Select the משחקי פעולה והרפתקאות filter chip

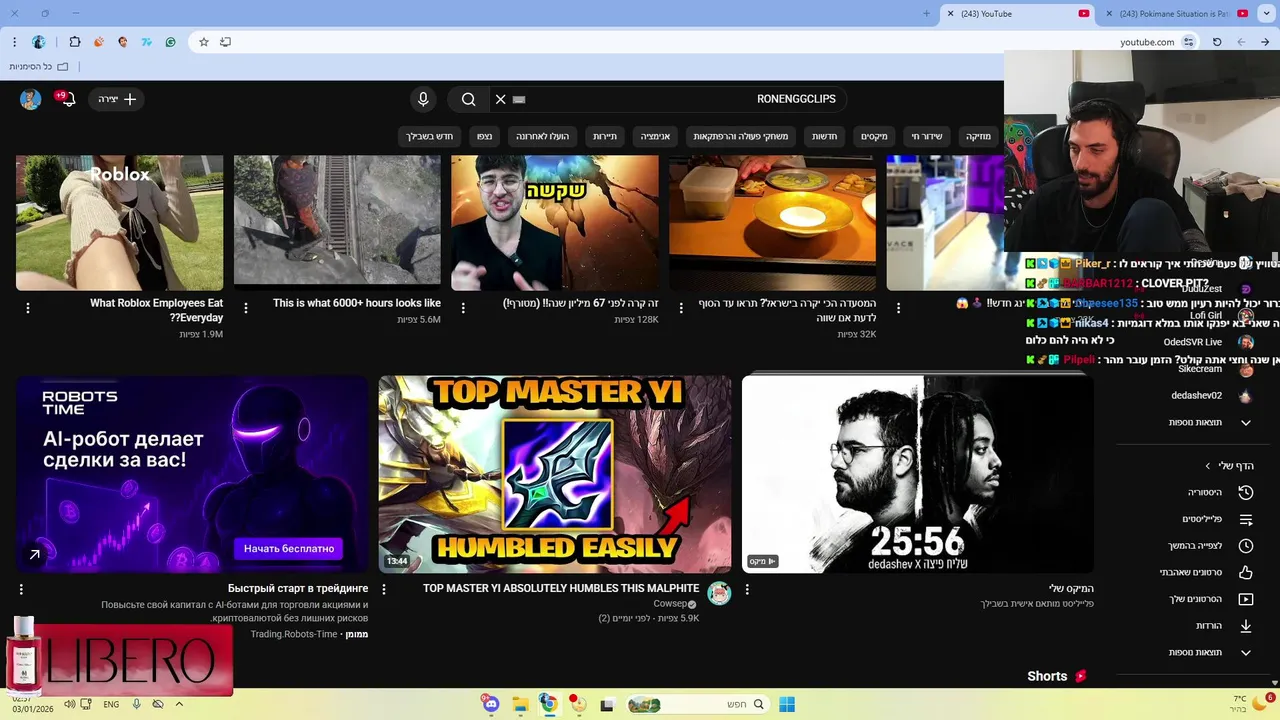(x=741, y=136)
